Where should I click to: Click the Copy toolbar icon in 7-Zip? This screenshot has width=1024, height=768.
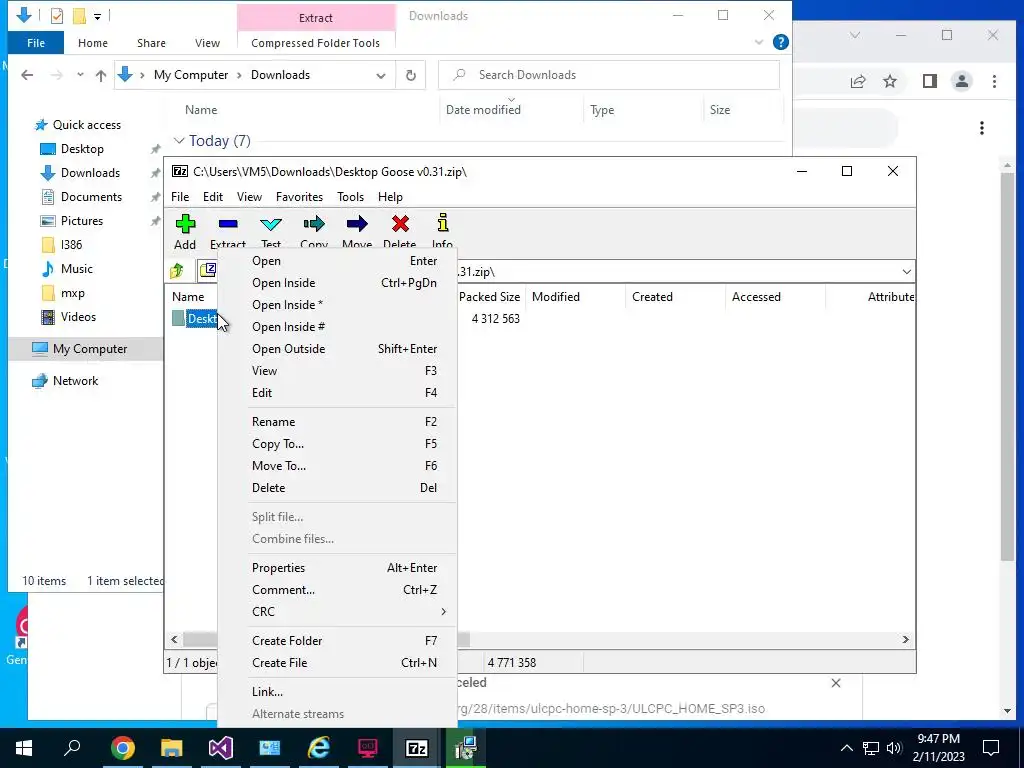coord(314,224)
